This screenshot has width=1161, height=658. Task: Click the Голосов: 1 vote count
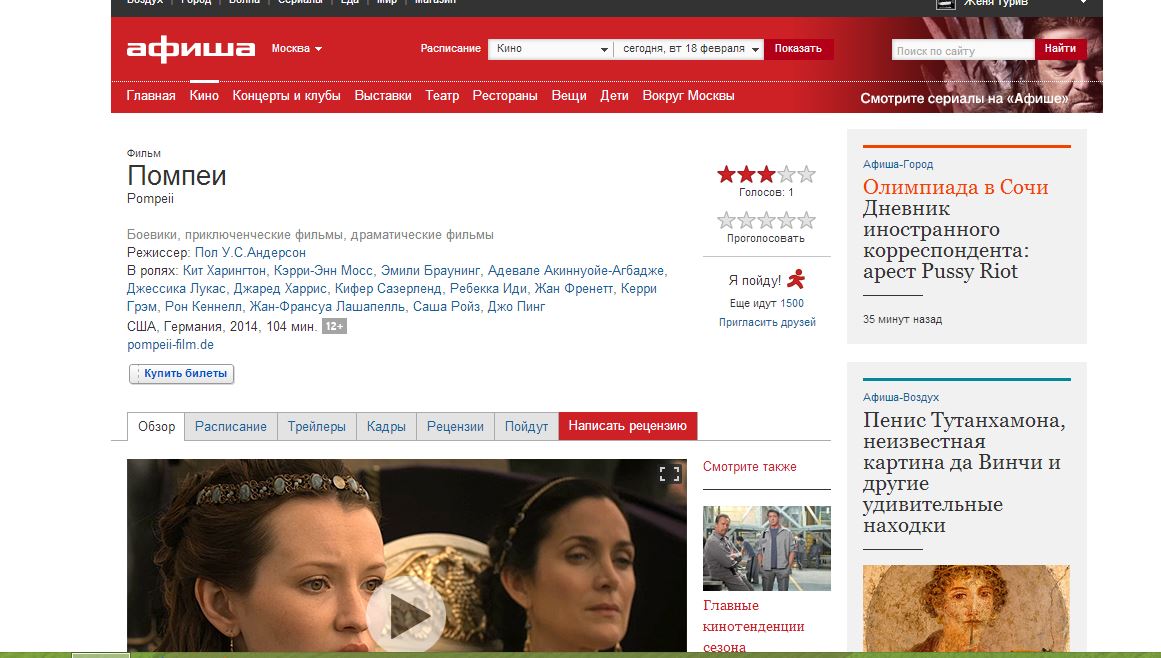[x=766, y=192]
